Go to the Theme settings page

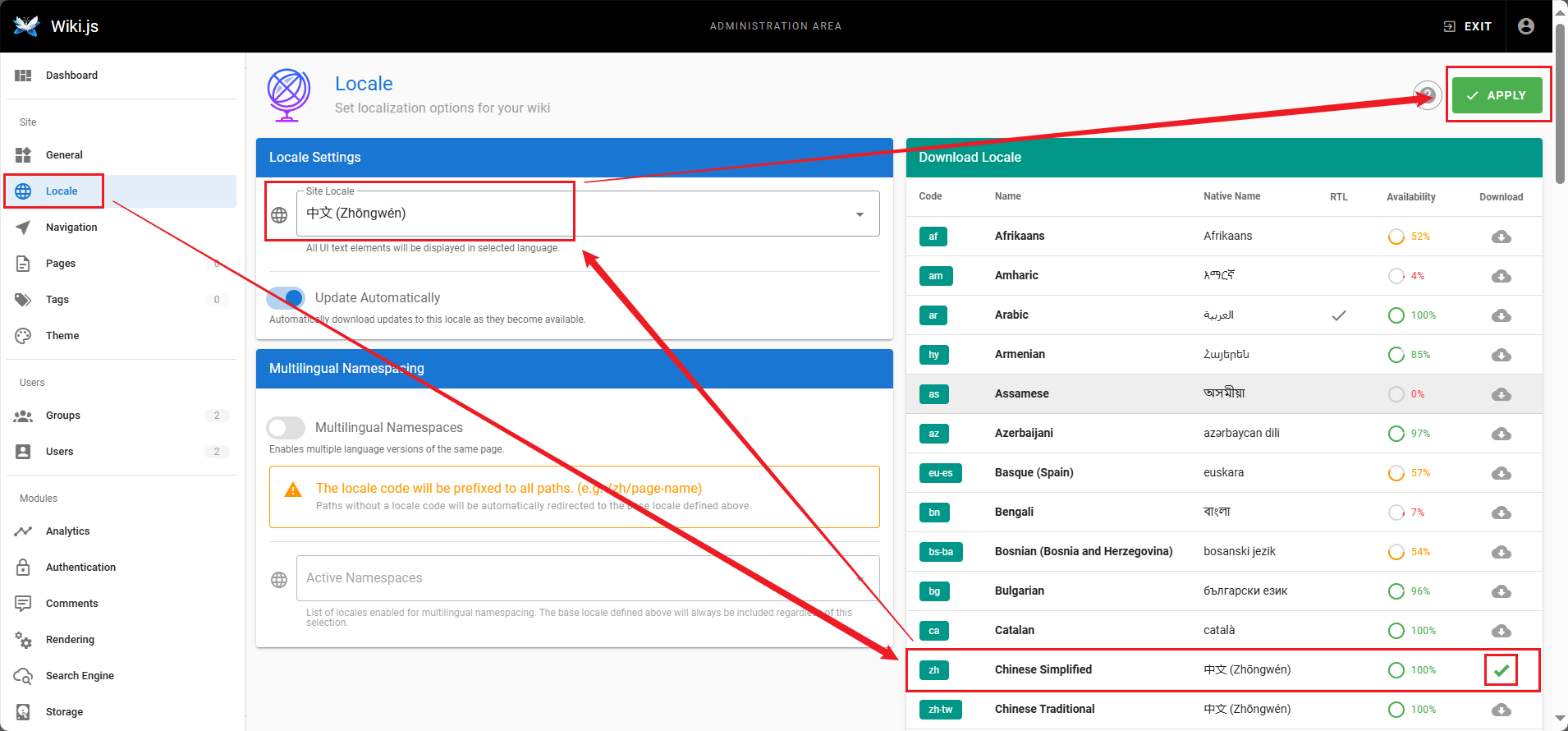click(62, 336)
